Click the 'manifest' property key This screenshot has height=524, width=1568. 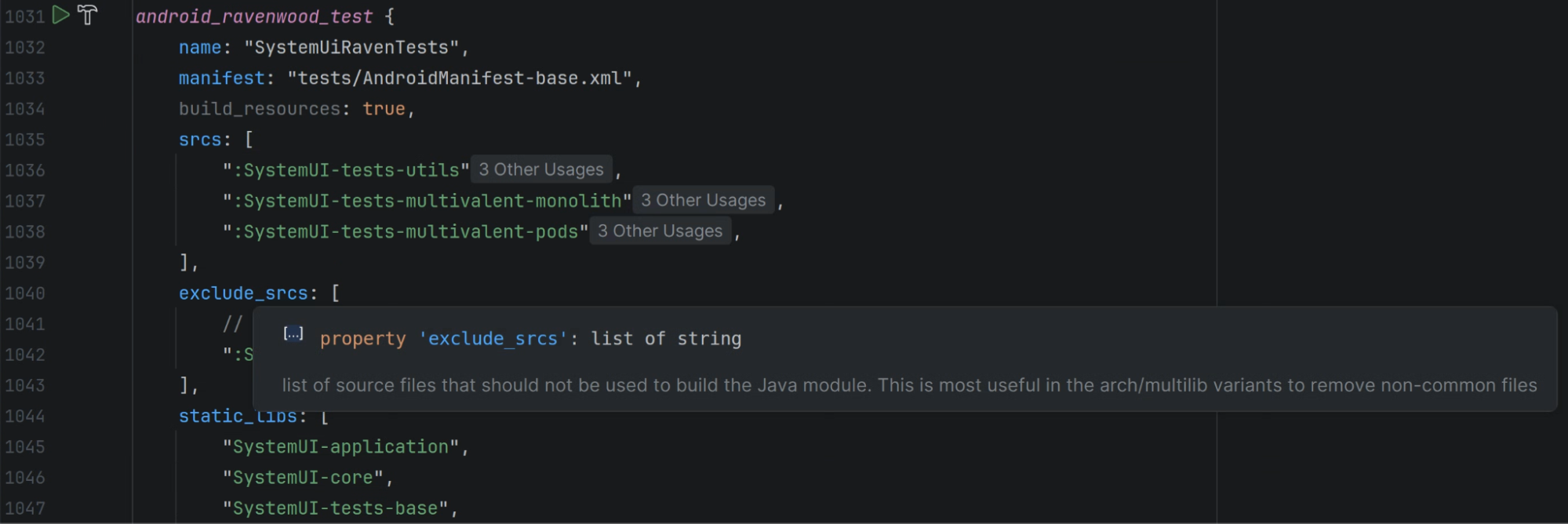coord(221,78)
